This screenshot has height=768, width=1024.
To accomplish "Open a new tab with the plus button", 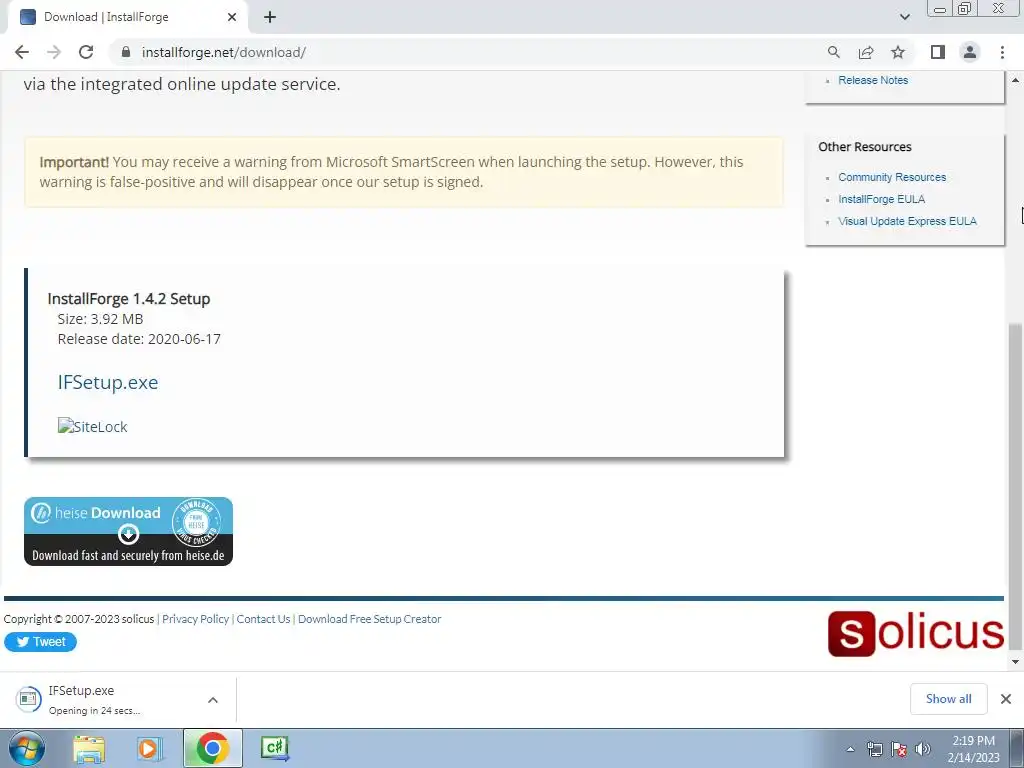I will pyautogui.click(x=270, y=18).
